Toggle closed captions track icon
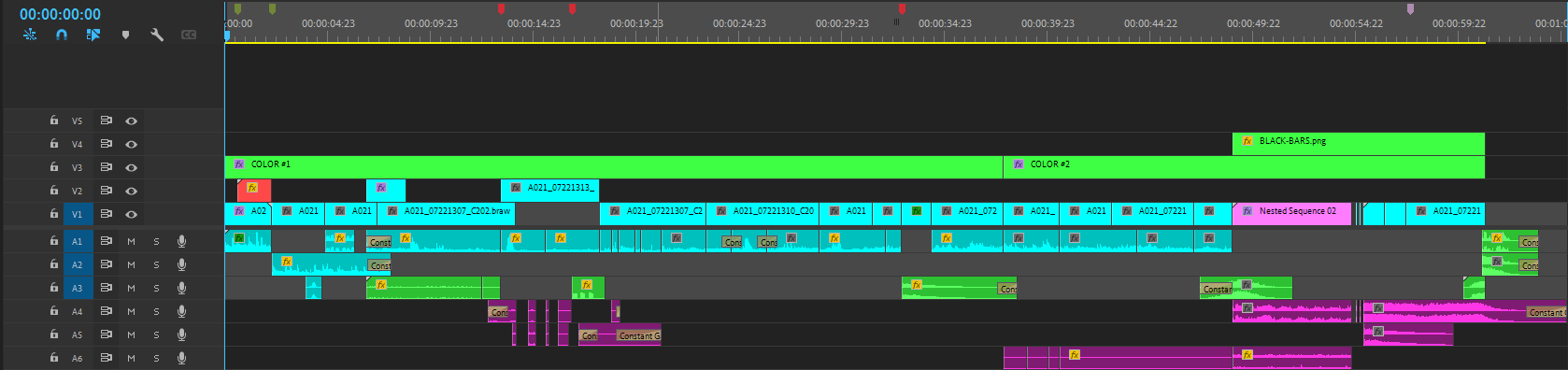This screenshot has width=1568, height=370. point(189,35)
